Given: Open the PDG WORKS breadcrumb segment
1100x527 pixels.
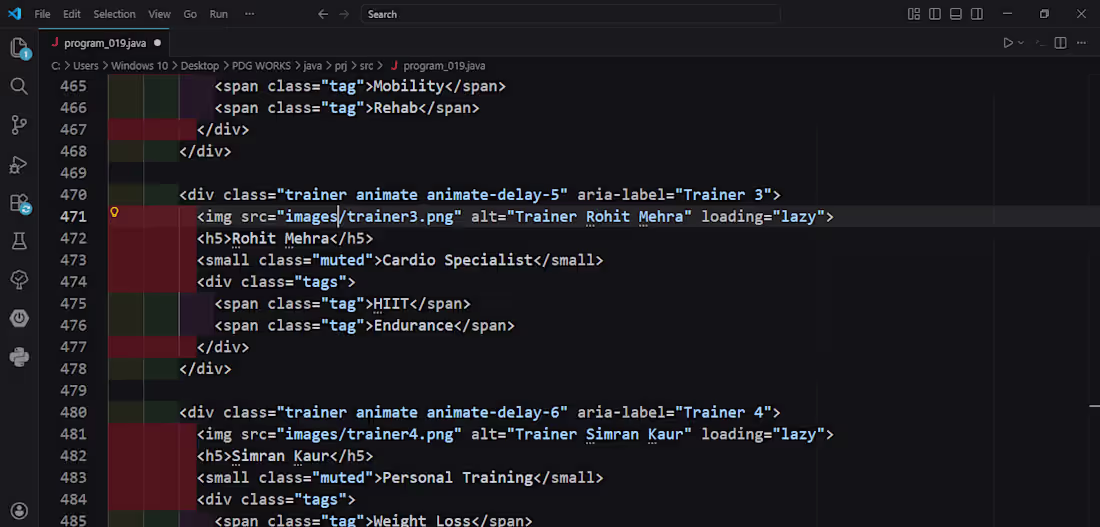Looking at the screenshot, I should [x=261, y=65].
